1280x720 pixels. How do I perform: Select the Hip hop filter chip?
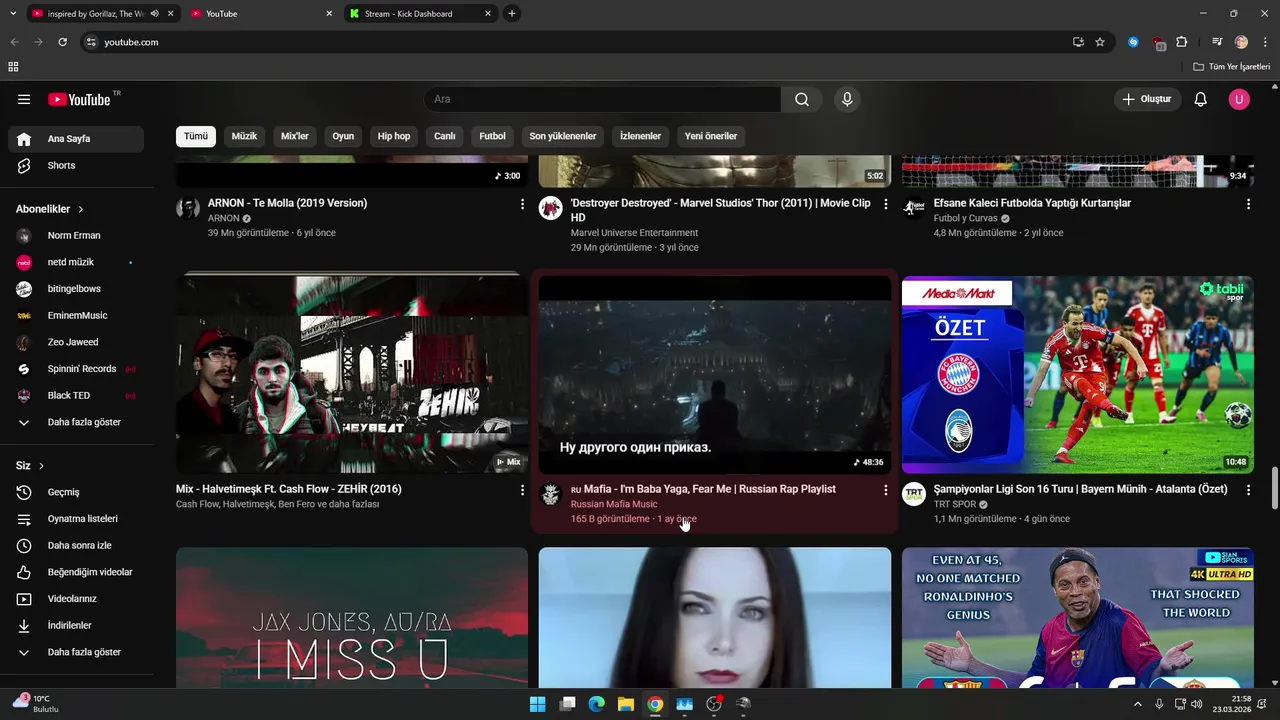[394, 136]
